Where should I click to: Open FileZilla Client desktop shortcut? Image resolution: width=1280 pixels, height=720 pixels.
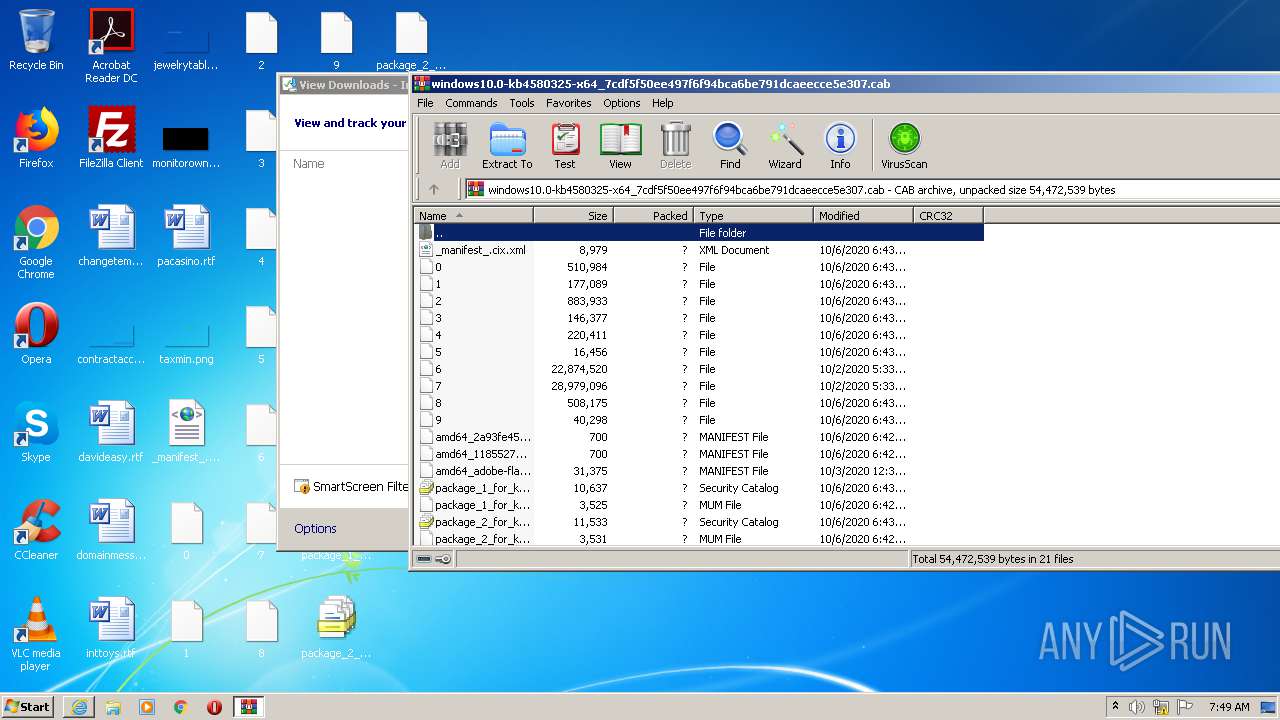click(x=111, y=138)
